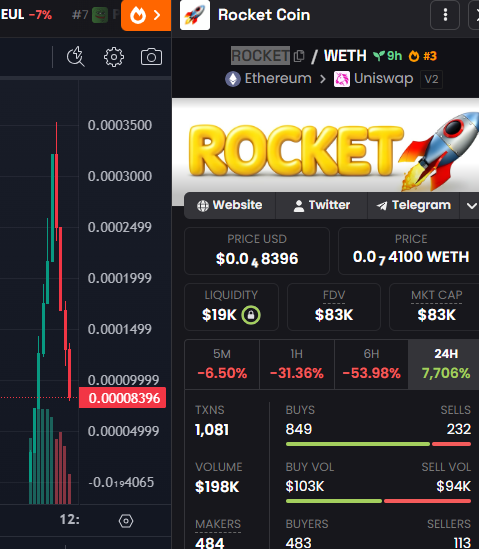479x549 pixels.
Task: Click the hexagon chart settings icon
Action: click(126, 521)
